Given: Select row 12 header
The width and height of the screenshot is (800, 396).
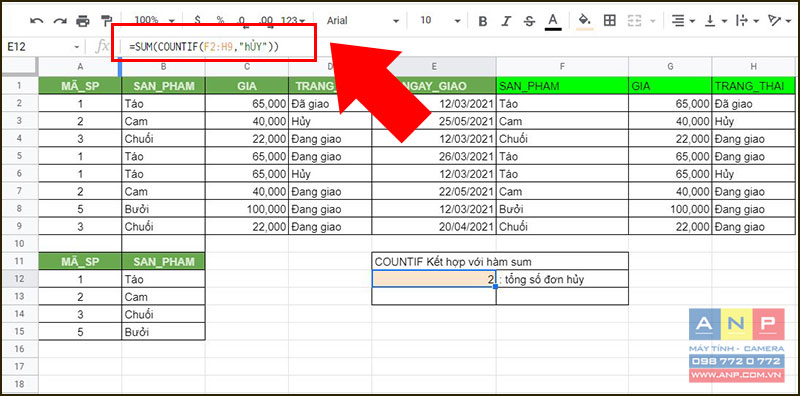Looking at the screenshot, I should click(x=19, y=279).
